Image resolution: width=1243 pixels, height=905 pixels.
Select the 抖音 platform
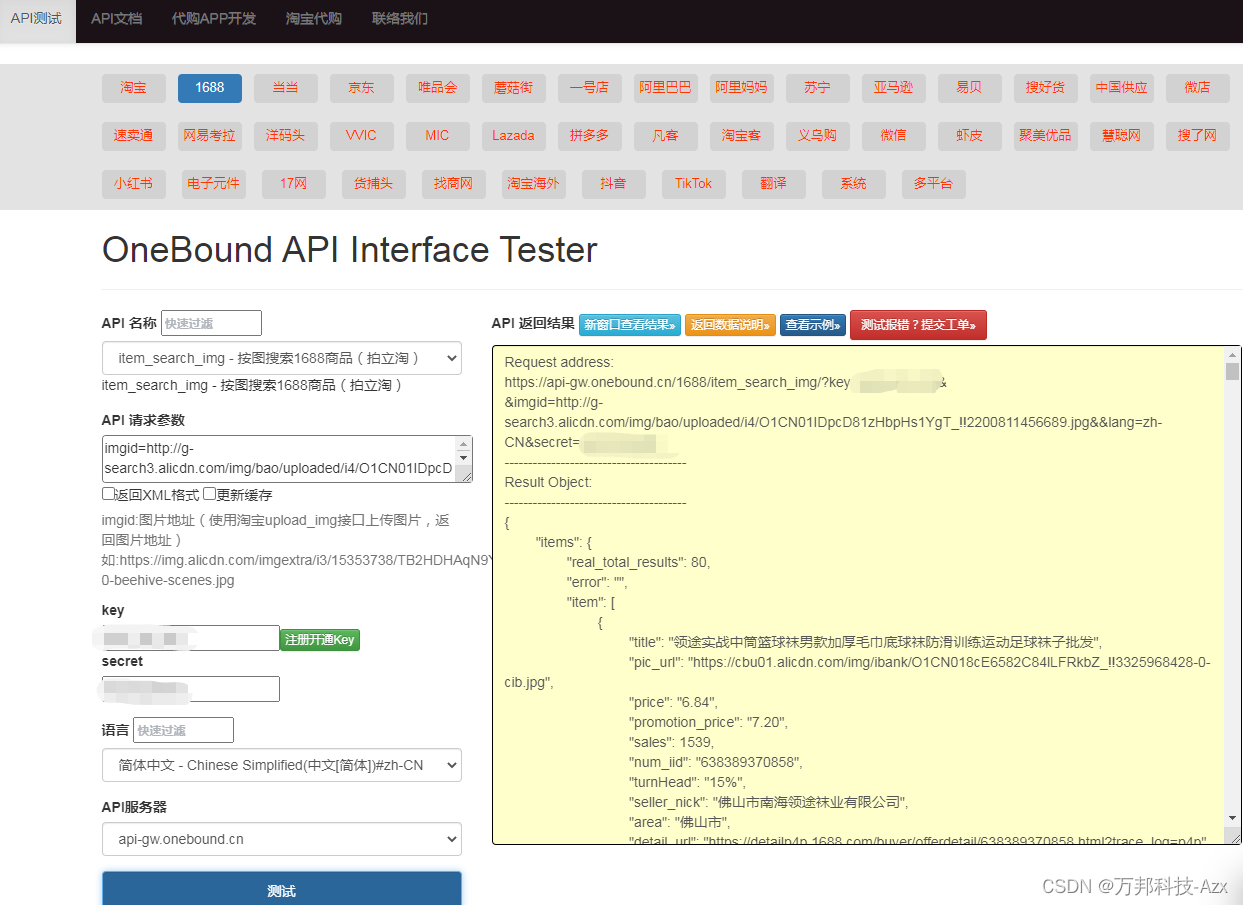point(614,184)
